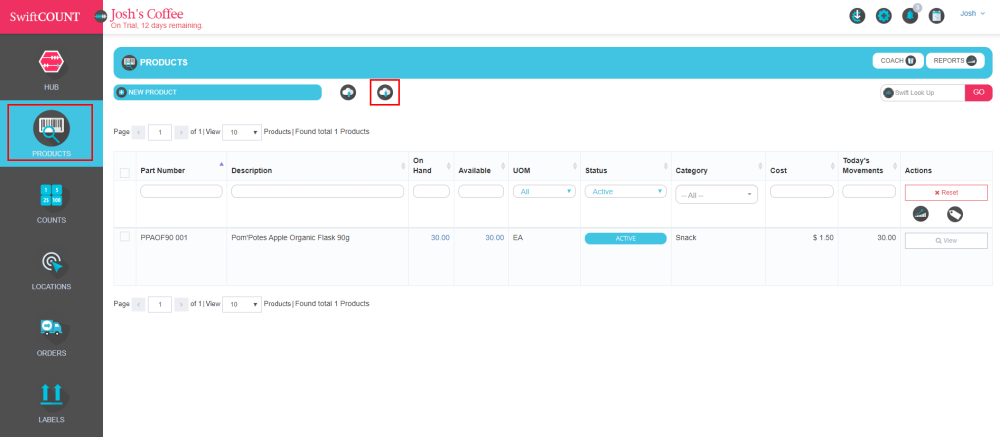Open the Locations section in sidebar
The image size is (1000, 437).
(x=52, y=269)
